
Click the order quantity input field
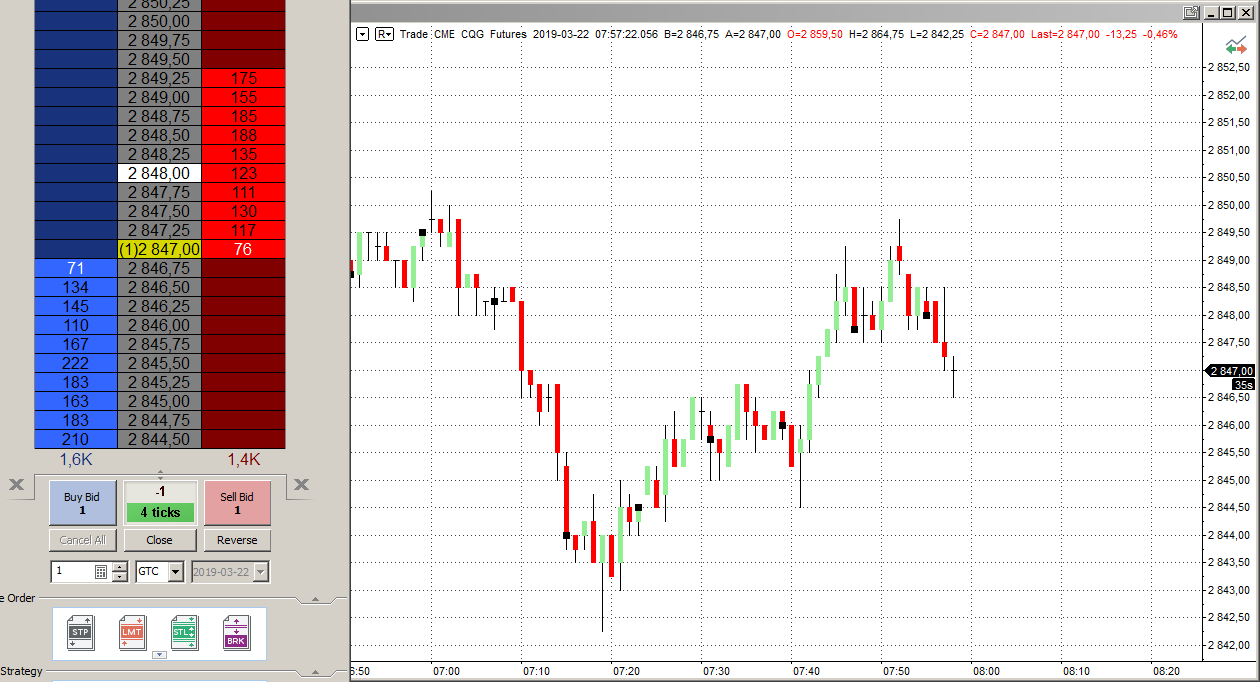click(72, 572)
